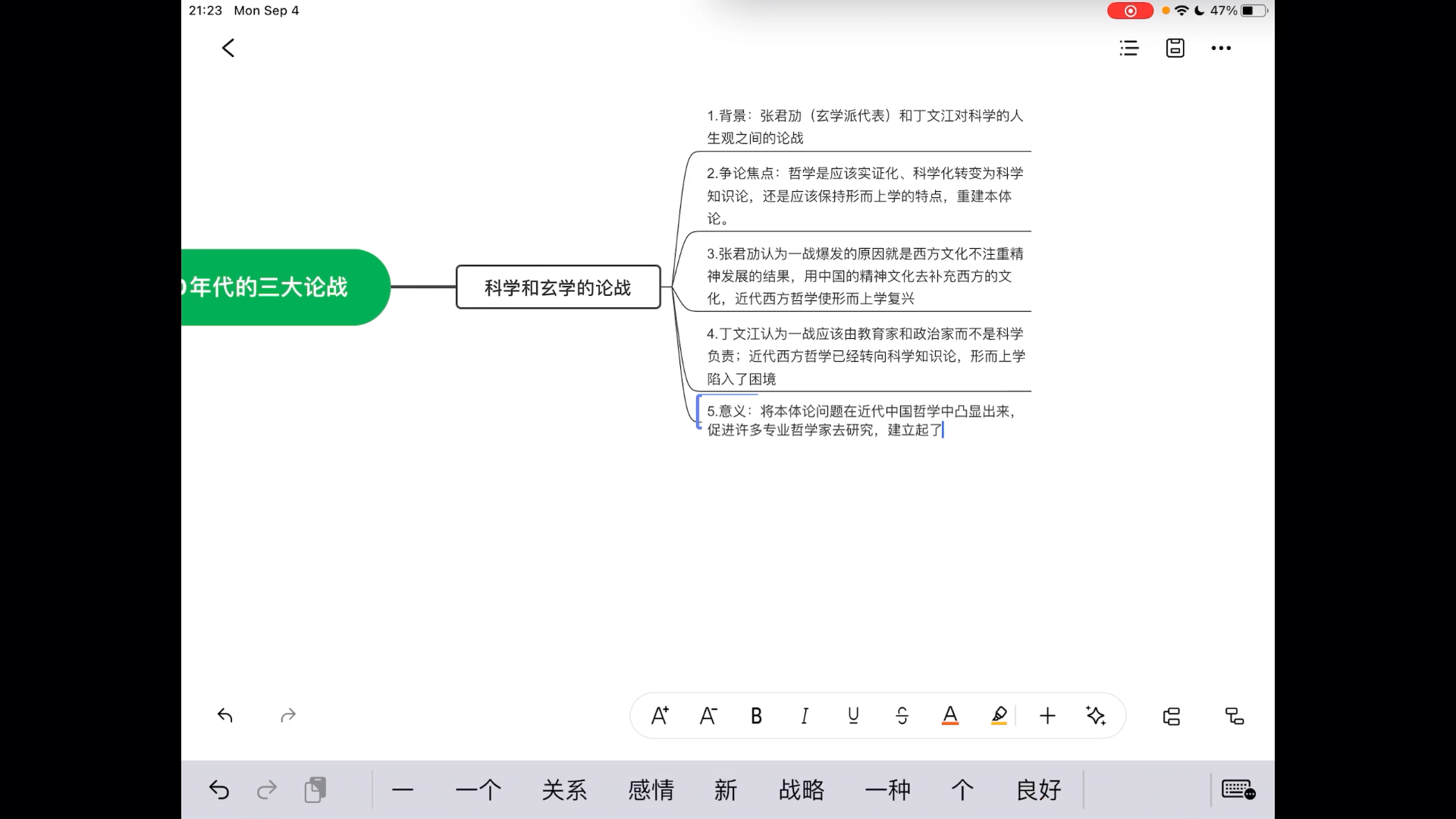The image size is (1456, 819).
Task: Select node 2.争论焦点
Action: (865, 196)
